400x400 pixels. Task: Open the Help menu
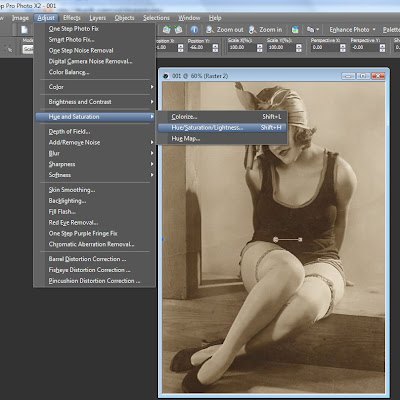[x=215, y=18]
